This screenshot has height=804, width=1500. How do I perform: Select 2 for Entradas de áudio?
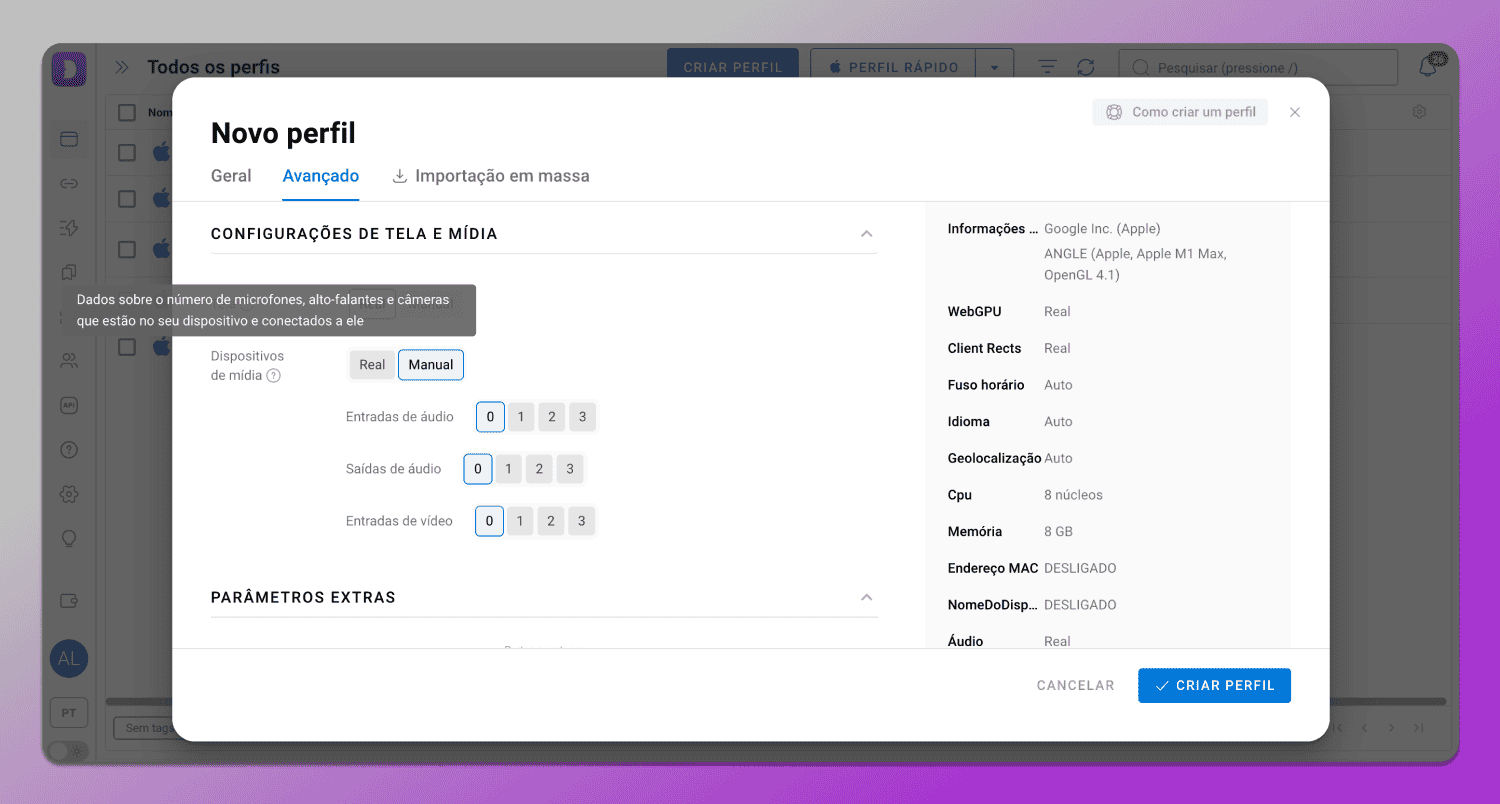tap(552, 417)
